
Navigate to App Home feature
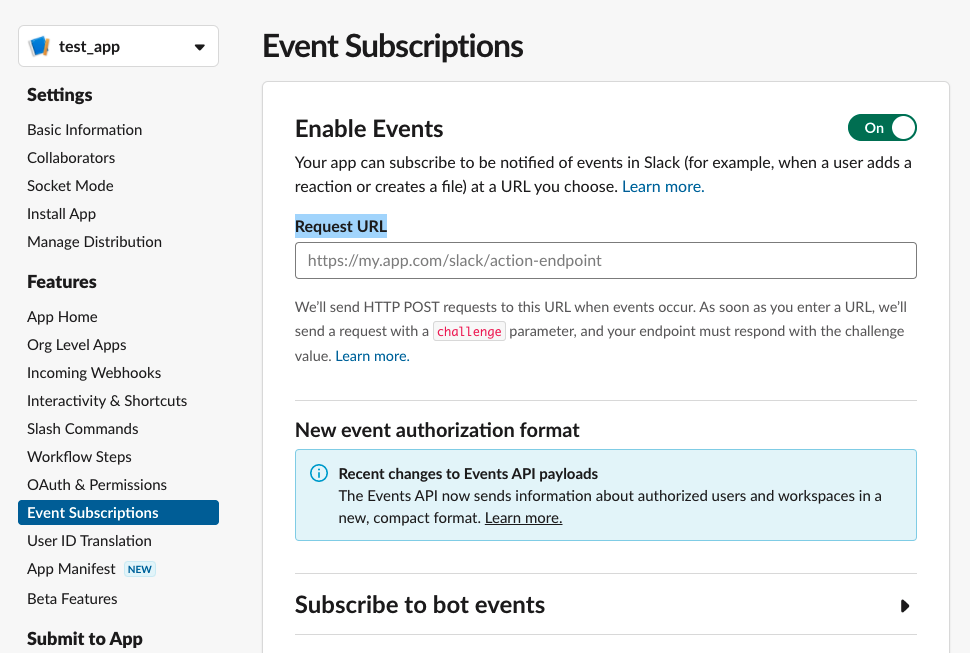point(62,317)
